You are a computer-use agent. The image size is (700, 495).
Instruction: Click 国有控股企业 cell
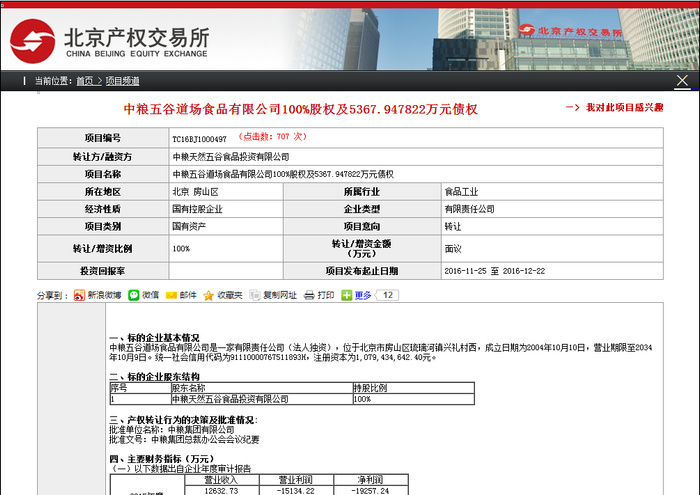point(226,209)
